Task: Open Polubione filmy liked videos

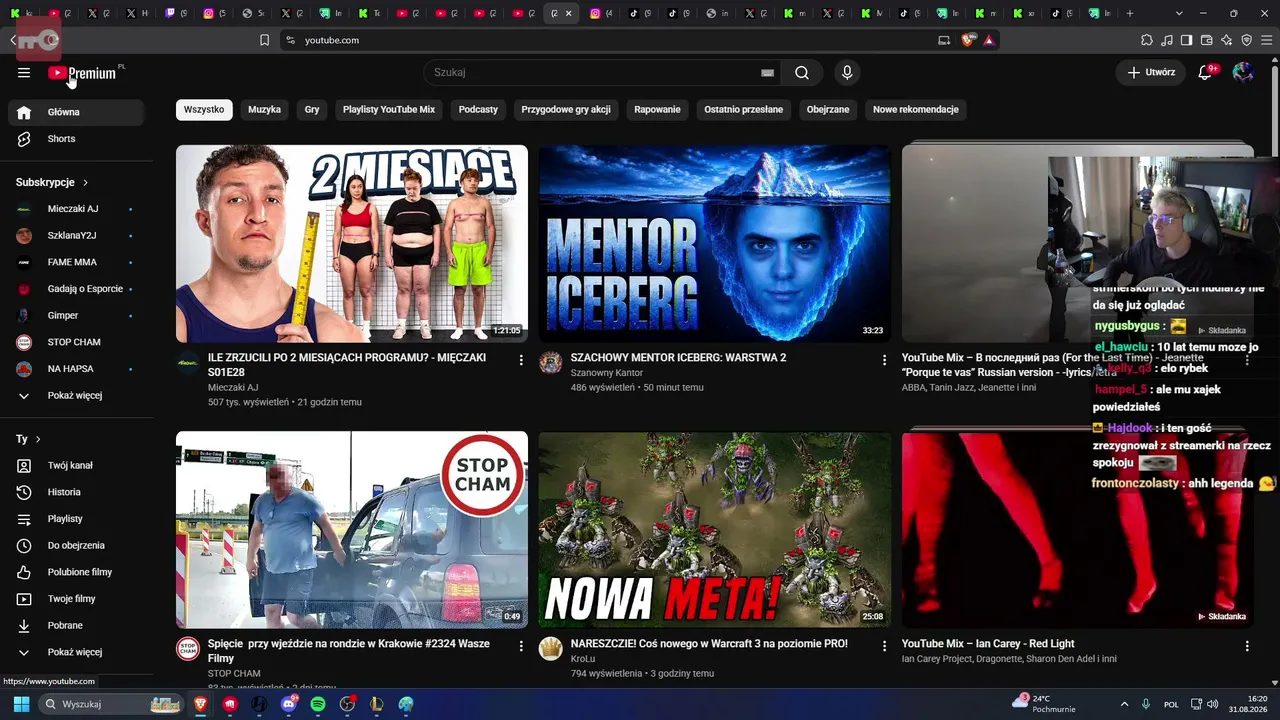Action: pyautogui.click(x=76, y=572)
